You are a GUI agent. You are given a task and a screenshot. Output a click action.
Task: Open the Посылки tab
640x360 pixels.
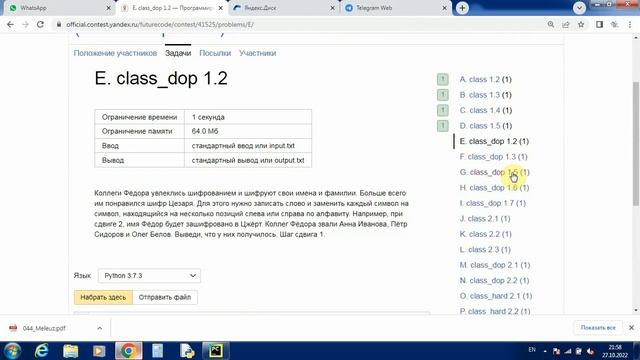click(x=215, y=53)
